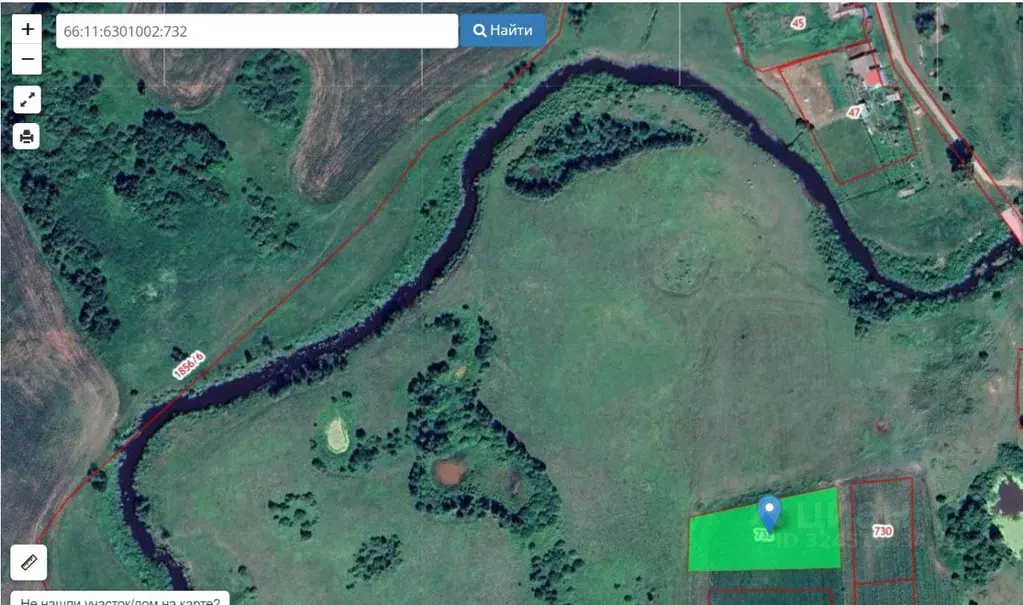Screen dimensions: 1023x605
Task: Focus the cadastral number search field
Action: point(256,31)
